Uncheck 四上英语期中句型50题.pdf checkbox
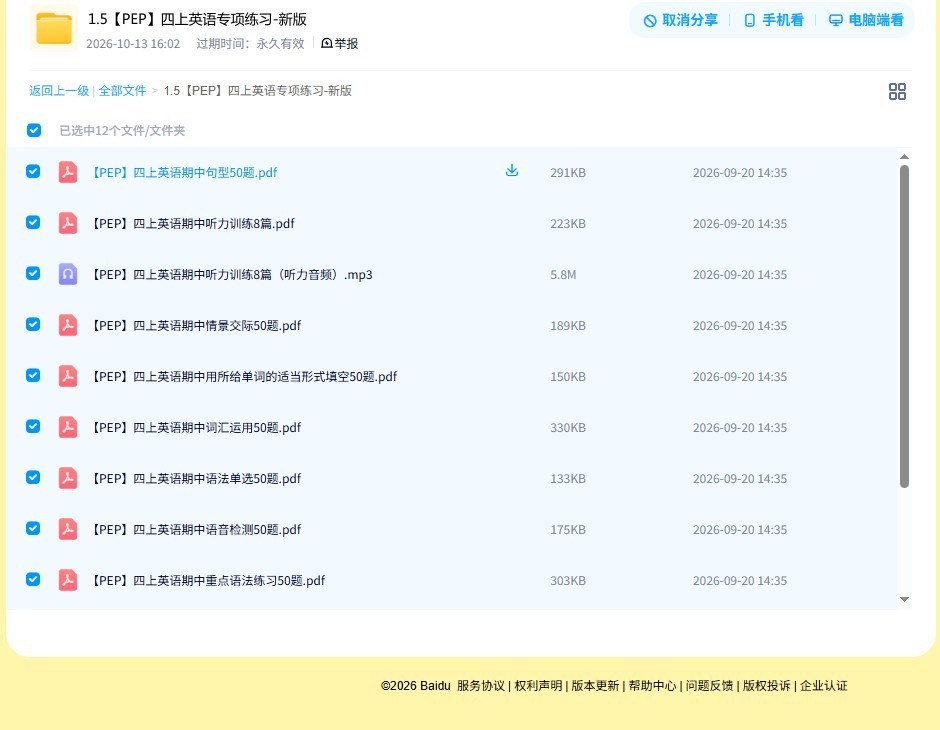The image size is (940, 730). [33, 171]
